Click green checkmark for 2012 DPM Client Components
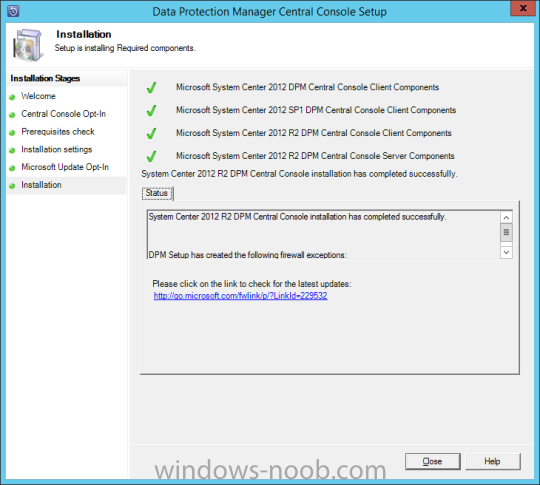Image resolution: width=540 pixels, height=485 pixels. (x=151, y=87)
